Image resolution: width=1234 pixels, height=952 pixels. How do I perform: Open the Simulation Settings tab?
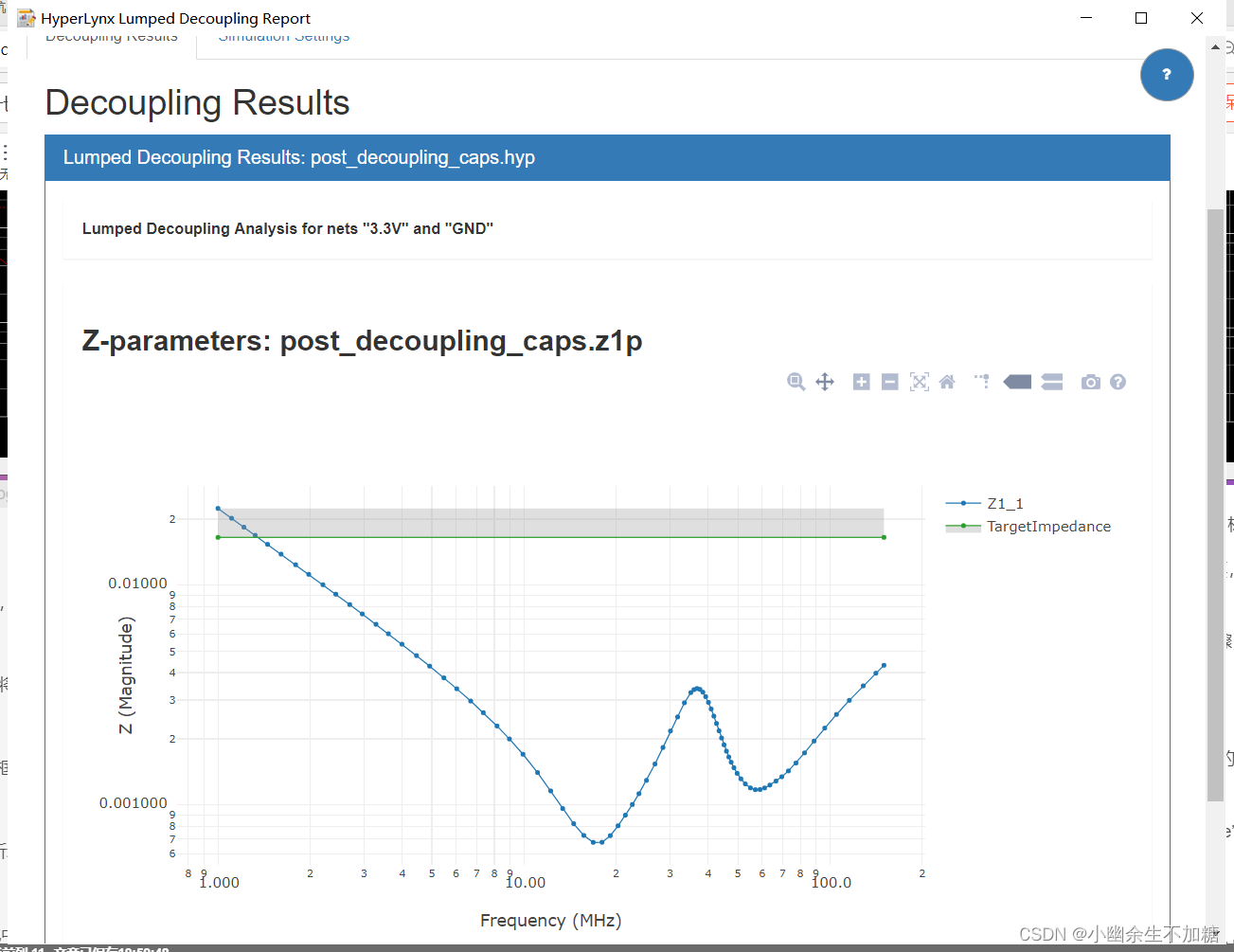pyautogui.click(x=284, y=38)
